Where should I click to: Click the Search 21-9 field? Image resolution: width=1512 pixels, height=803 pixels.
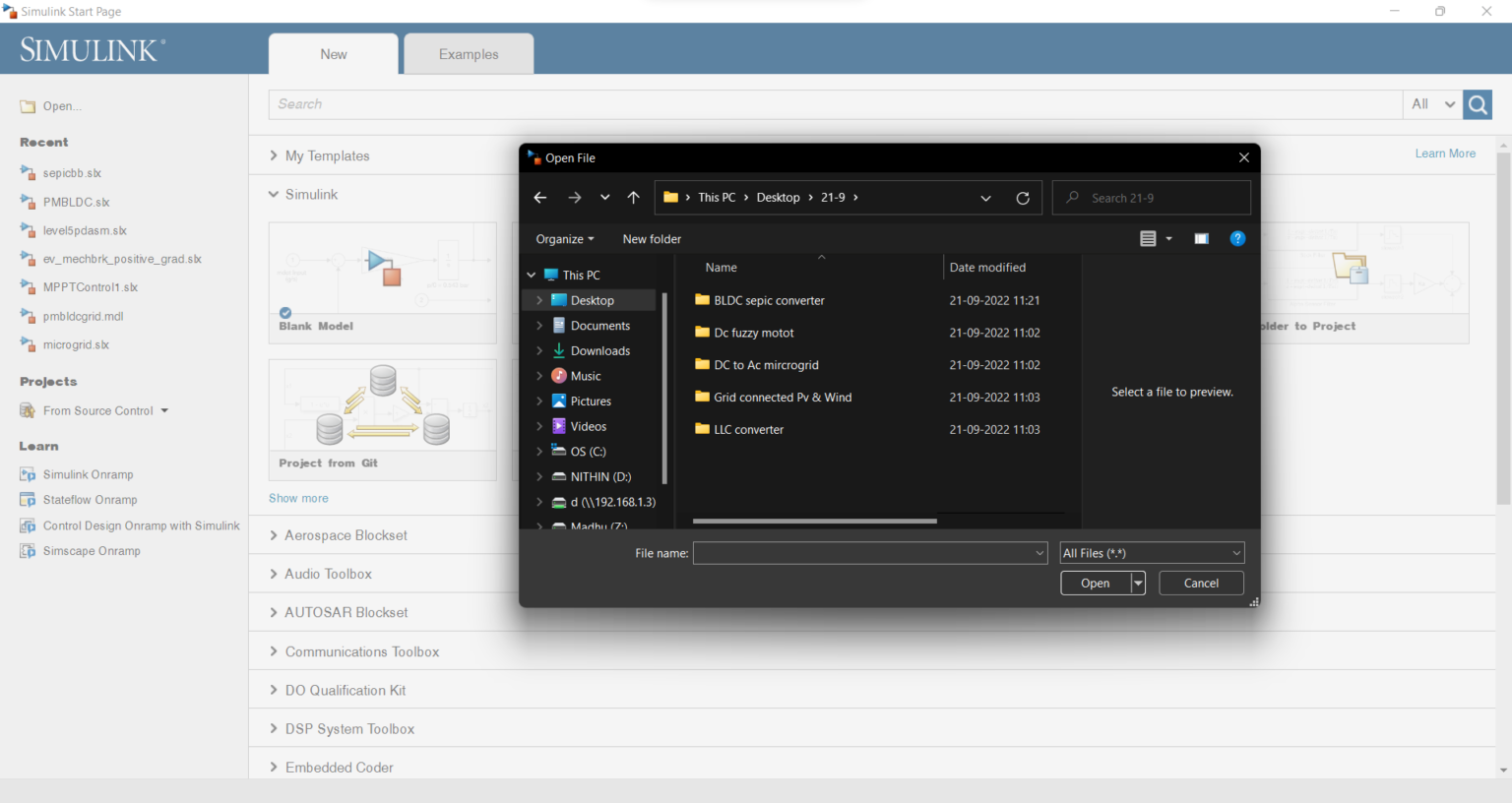pos(1152,198)
